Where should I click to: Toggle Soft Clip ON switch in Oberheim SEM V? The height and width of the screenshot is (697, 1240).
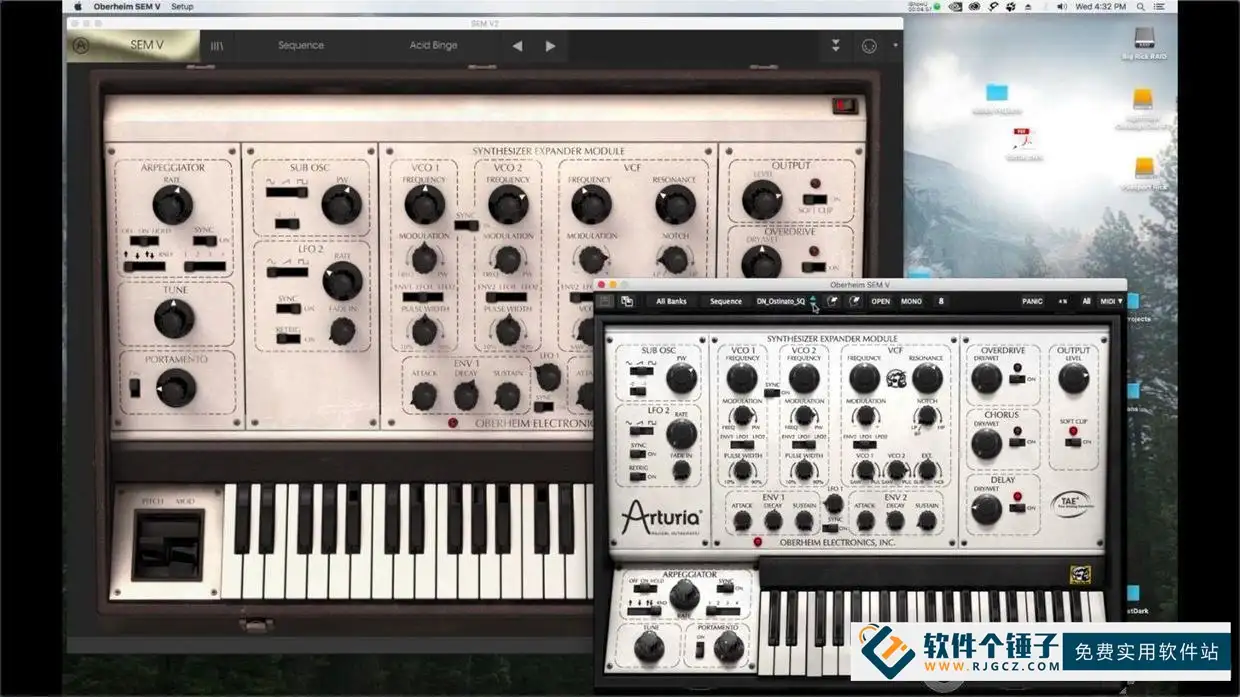[1072, 441]
